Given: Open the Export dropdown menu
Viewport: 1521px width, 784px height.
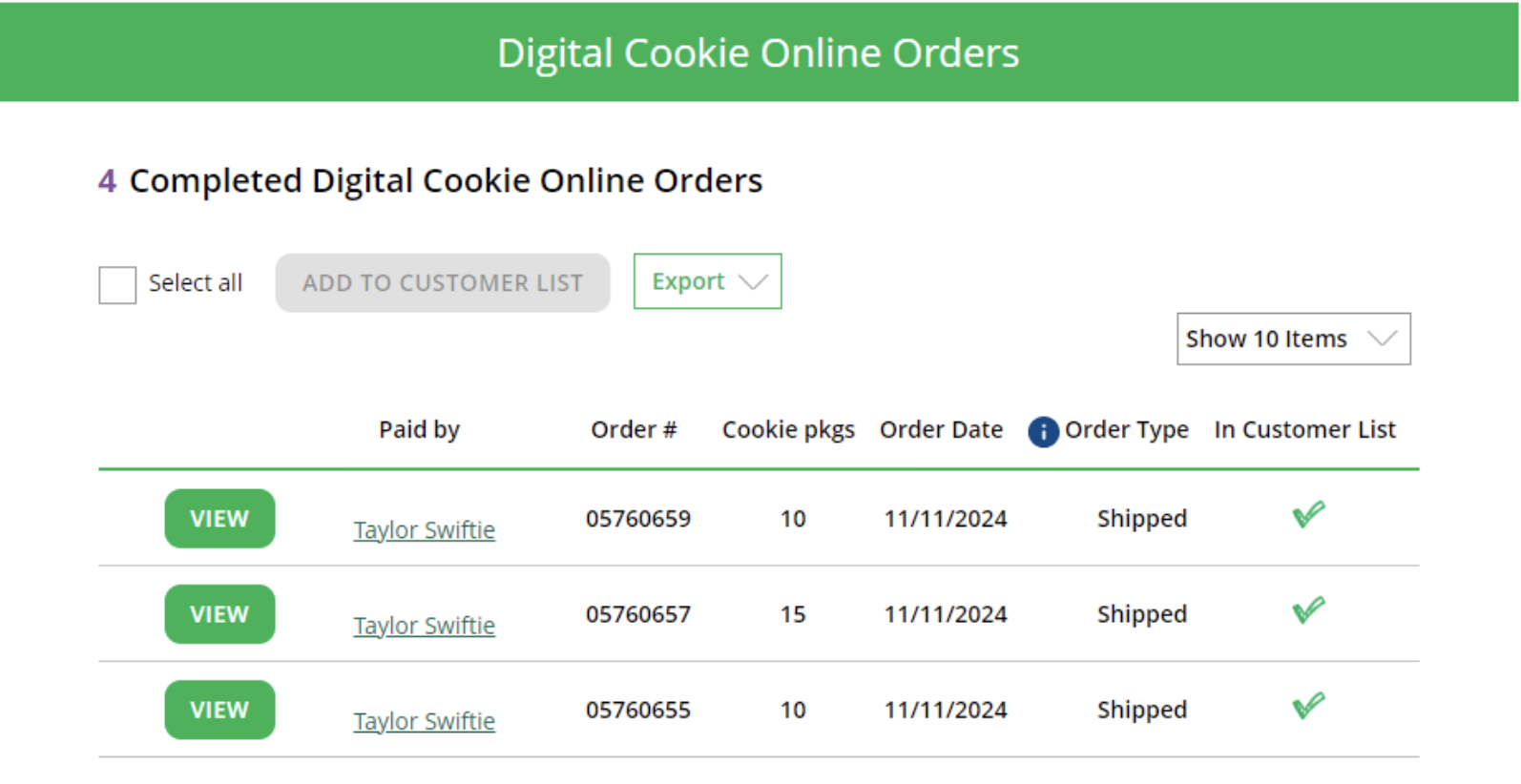Looking at the screenshot, I should (707, 281).
